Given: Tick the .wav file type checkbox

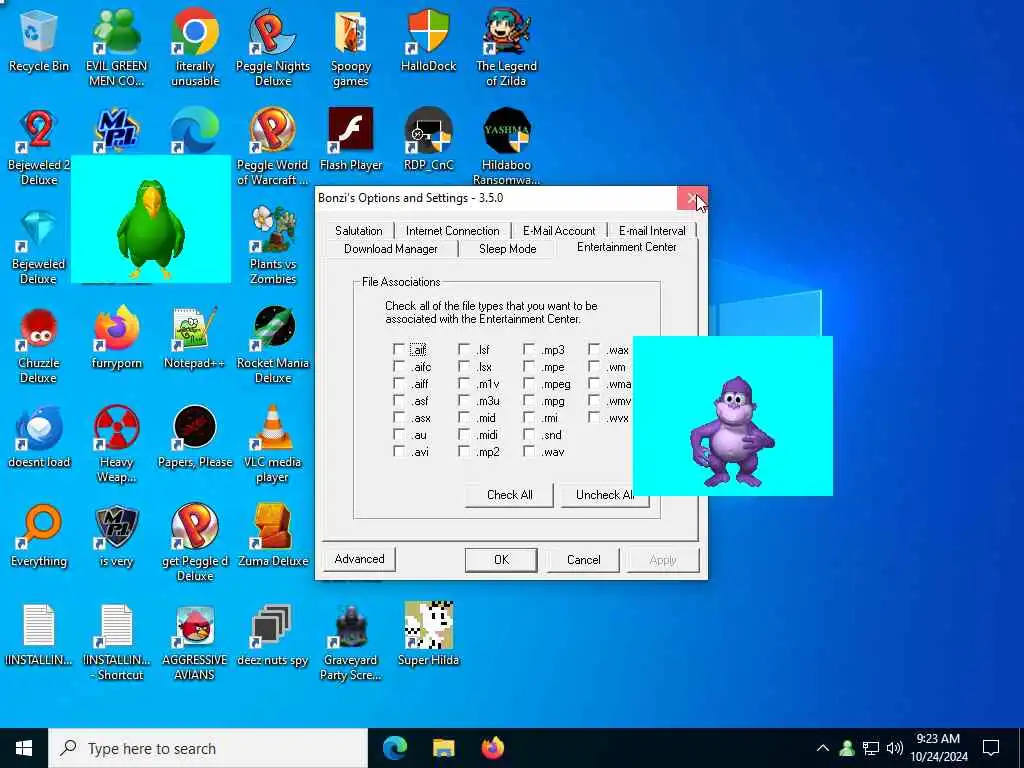Looking at the screenshot, I should pyautogui.click(x=529, y=451).
